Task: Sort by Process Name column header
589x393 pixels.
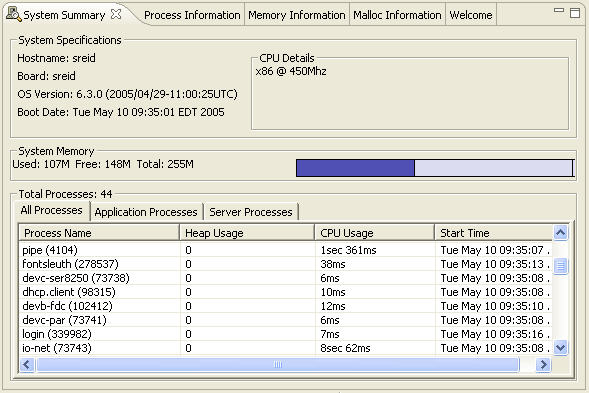Action: (x=99, y=233)
